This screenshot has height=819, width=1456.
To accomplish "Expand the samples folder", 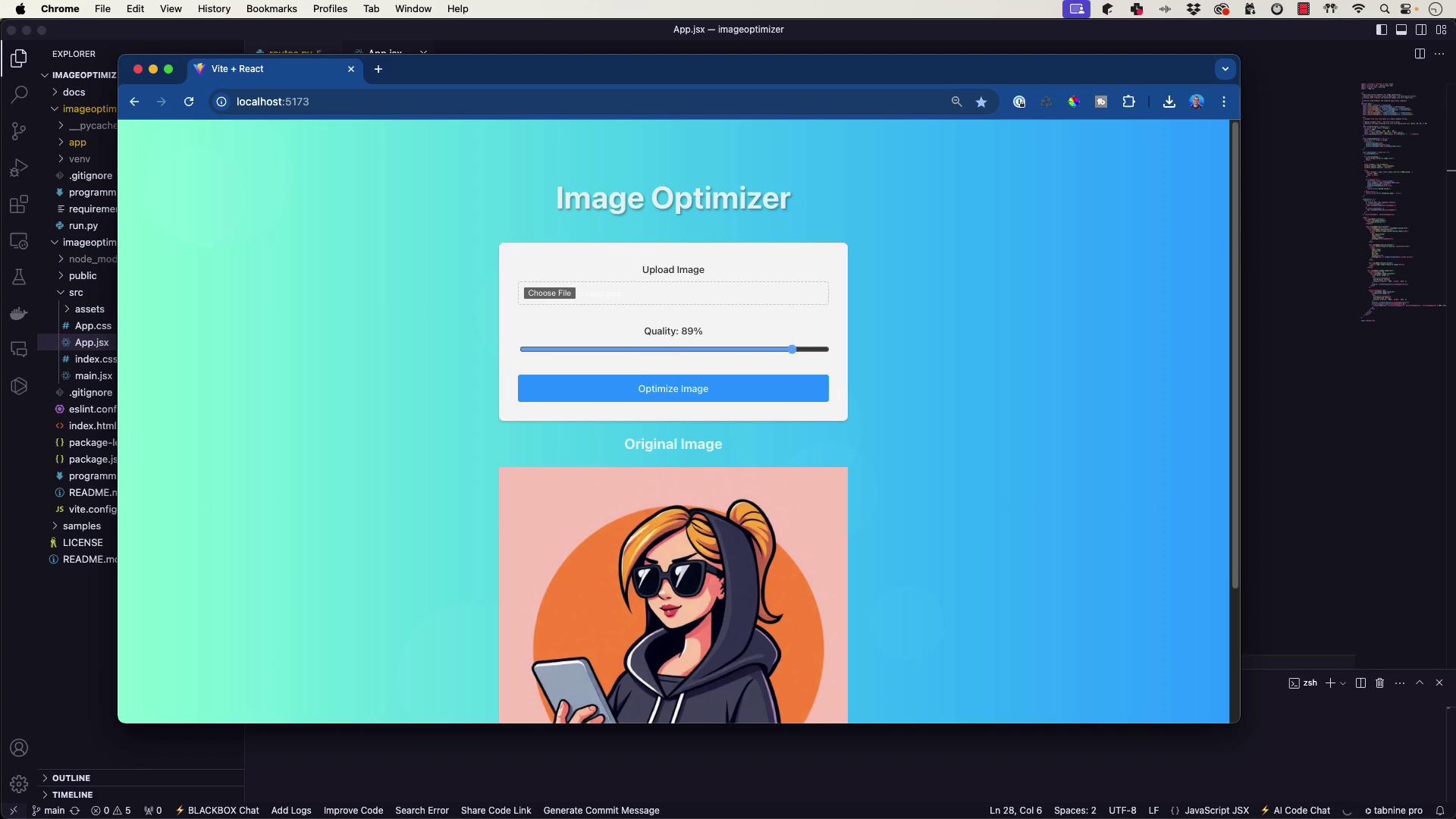I will (x=81, y=526).
